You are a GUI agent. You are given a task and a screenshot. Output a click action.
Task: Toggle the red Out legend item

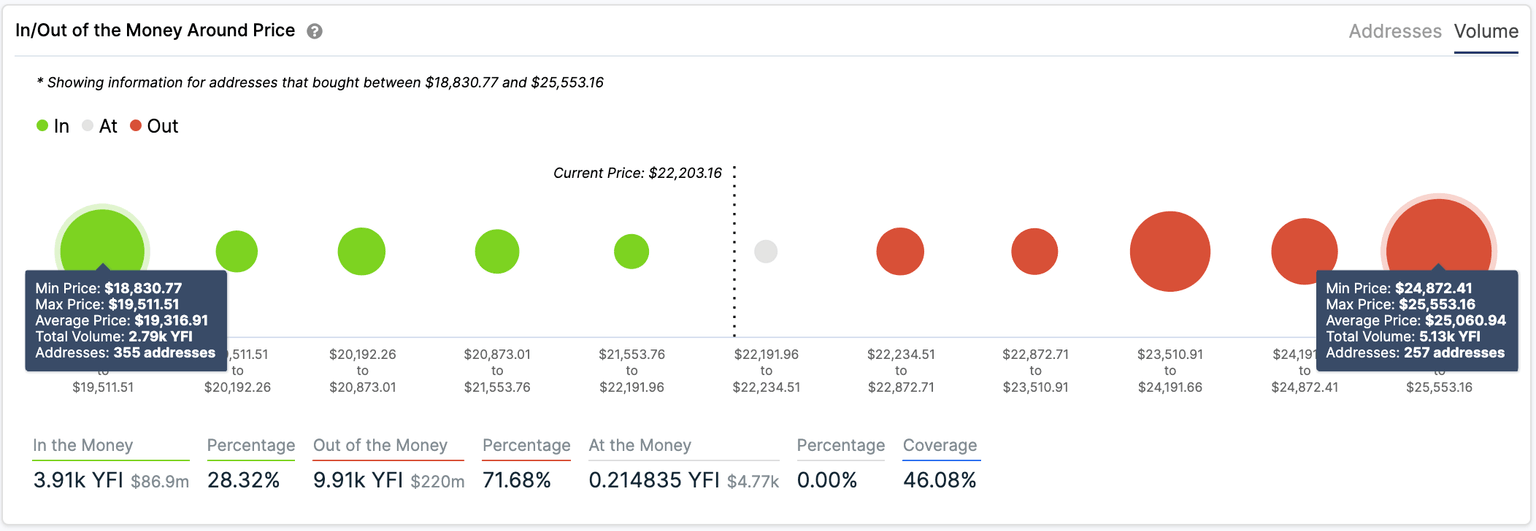pyautogui.click(x=153, y=126)
